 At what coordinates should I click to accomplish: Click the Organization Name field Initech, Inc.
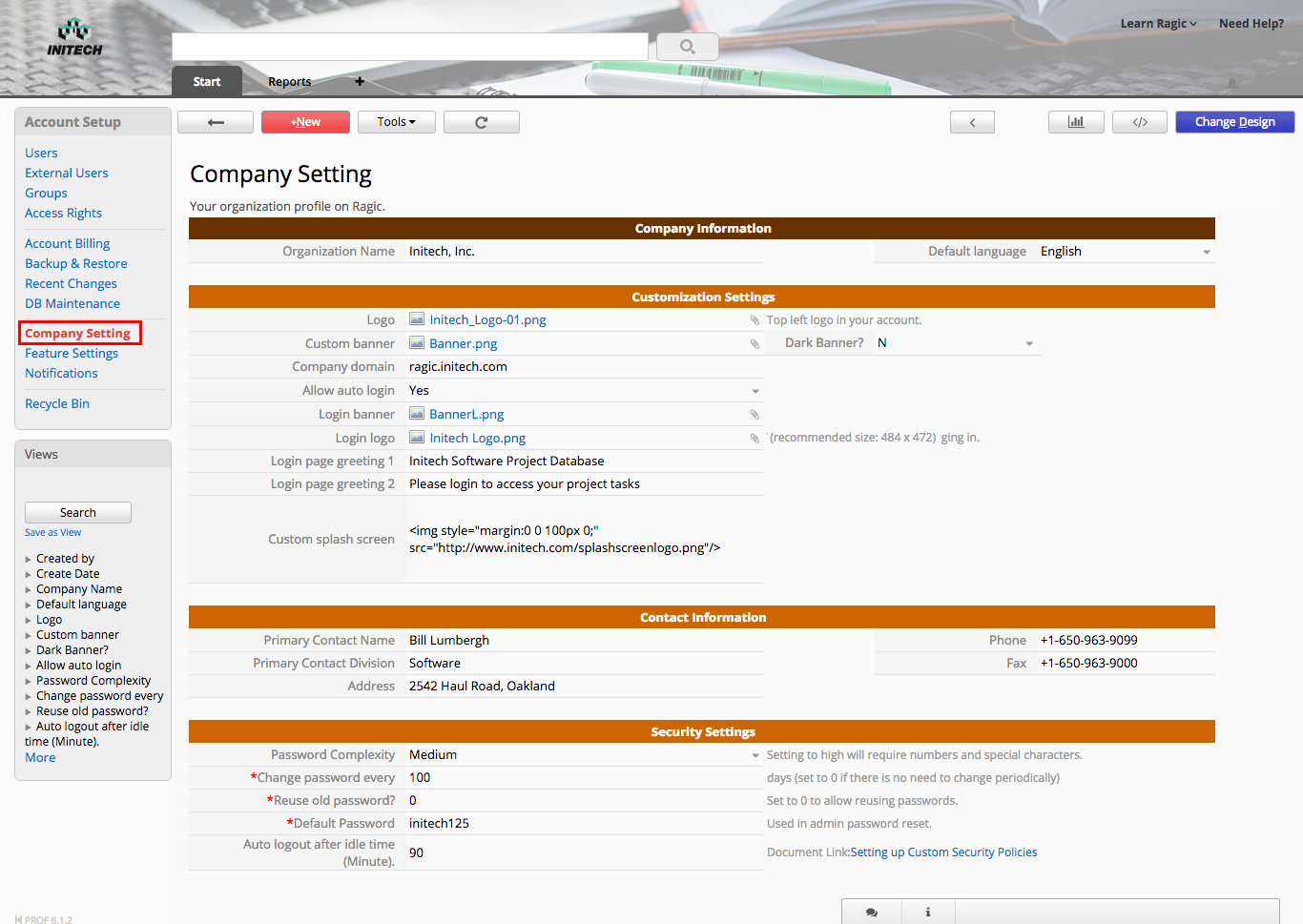(585, 252)
